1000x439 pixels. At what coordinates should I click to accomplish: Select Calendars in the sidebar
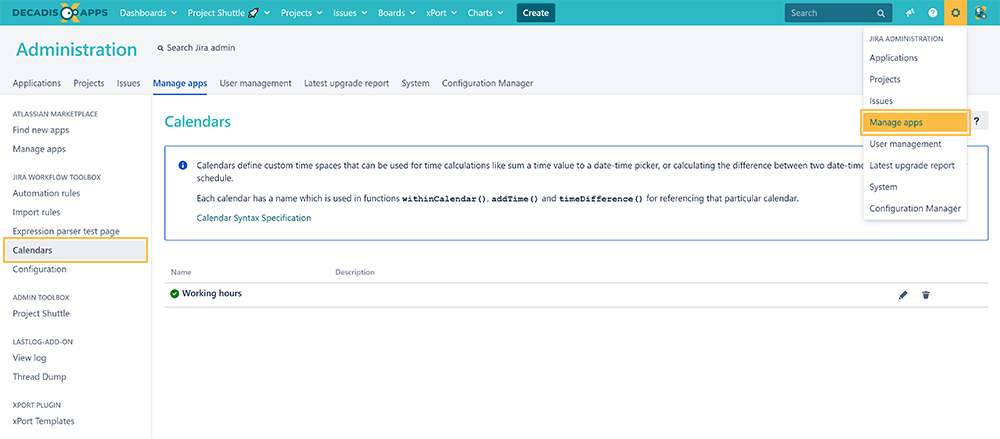tap(76, 250)
